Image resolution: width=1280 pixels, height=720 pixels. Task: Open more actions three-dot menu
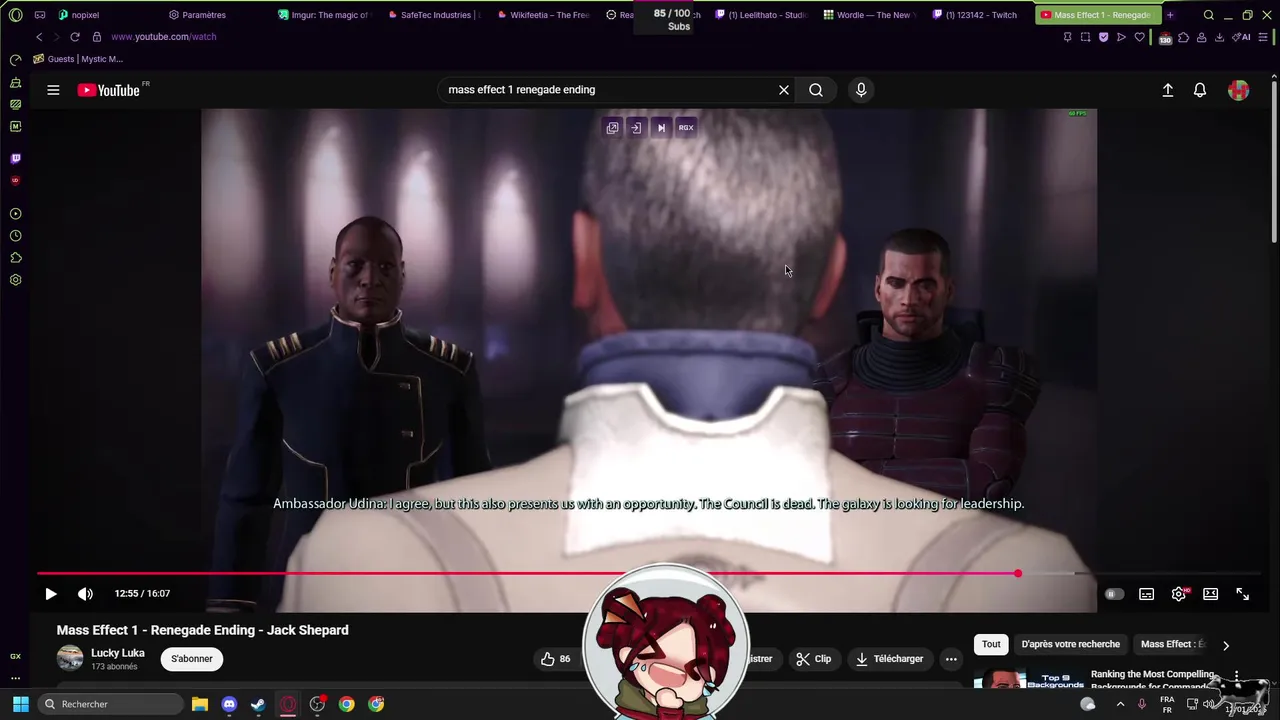(951, 659)
